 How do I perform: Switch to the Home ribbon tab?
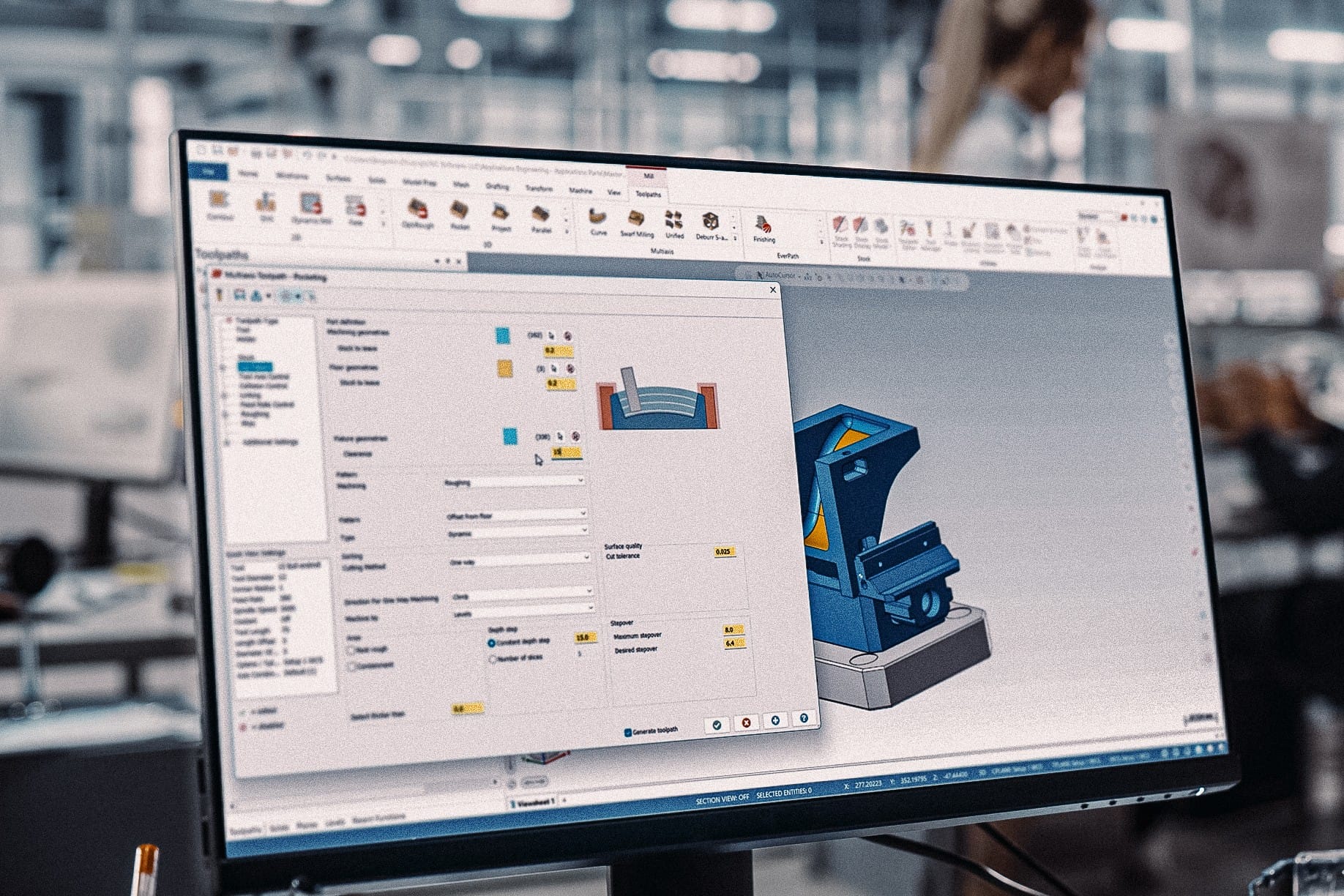click(x=248, y=173)
